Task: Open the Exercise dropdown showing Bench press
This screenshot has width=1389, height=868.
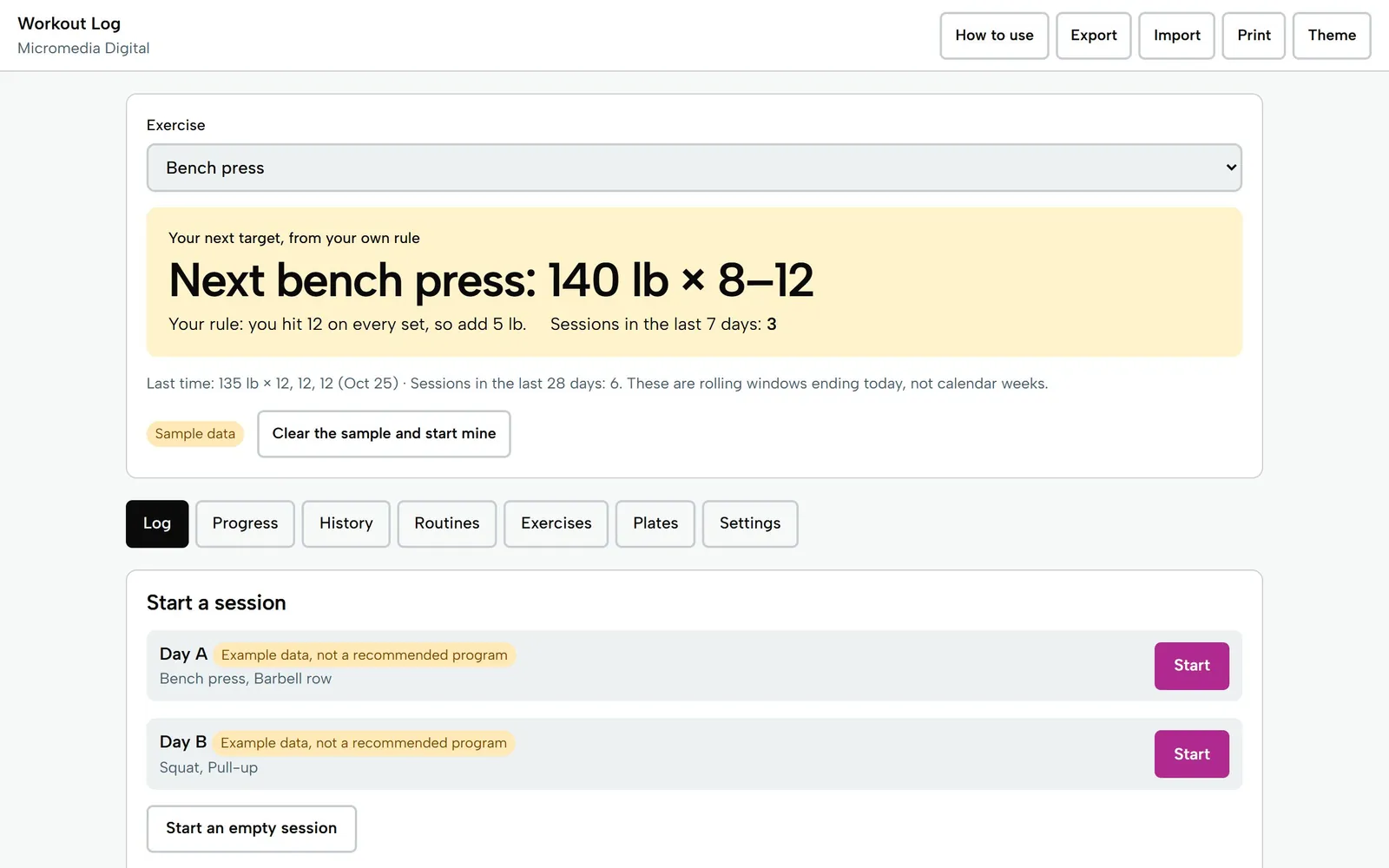Action: tap(694, 168)
